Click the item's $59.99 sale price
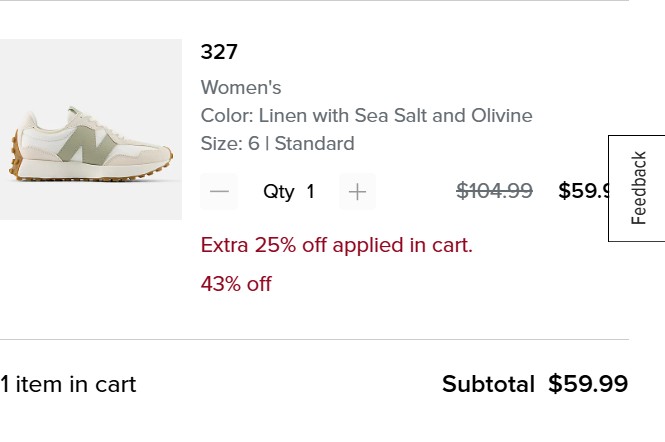Image resolution: width=665 pixels, height=442 pixels. [583, 191]
